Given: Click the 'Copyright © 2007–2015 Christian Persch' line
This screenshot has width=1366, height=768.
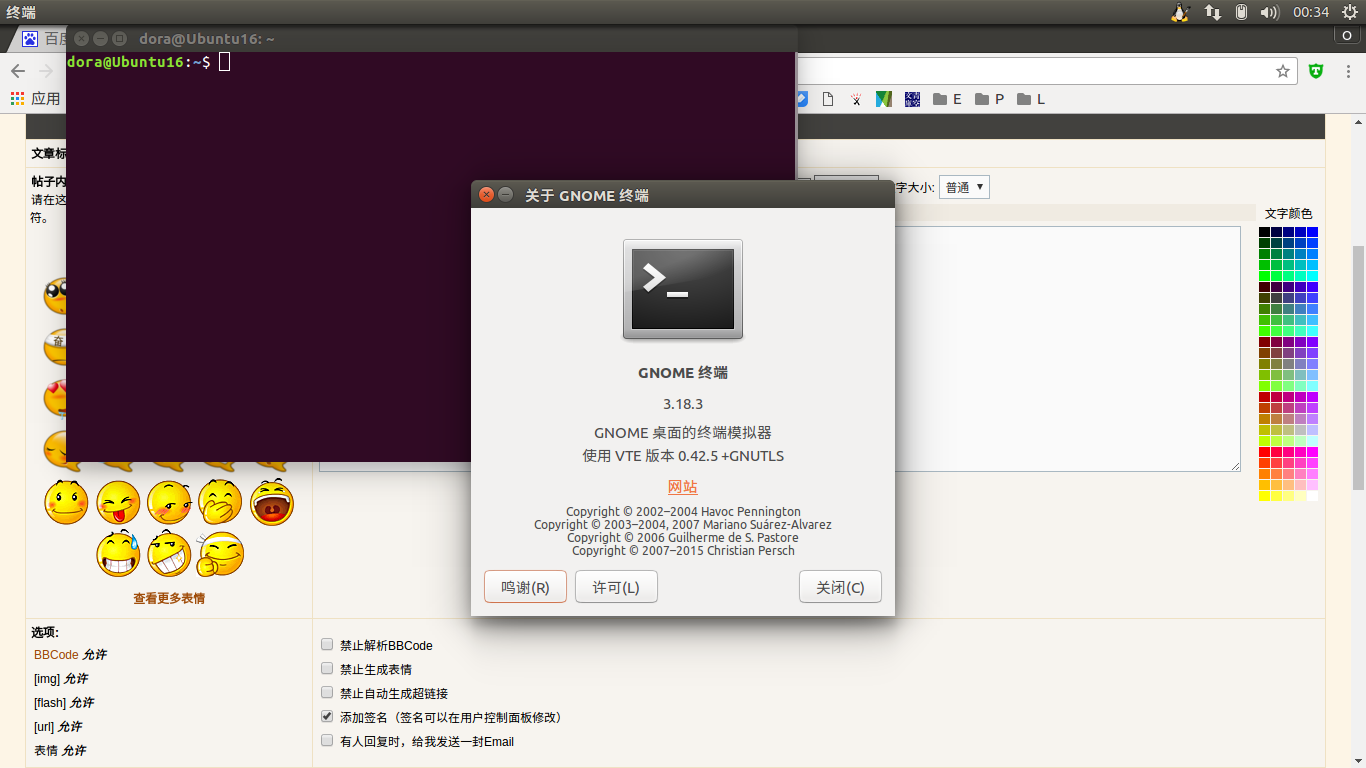Looking at the screenshot, I should [683, 550].
